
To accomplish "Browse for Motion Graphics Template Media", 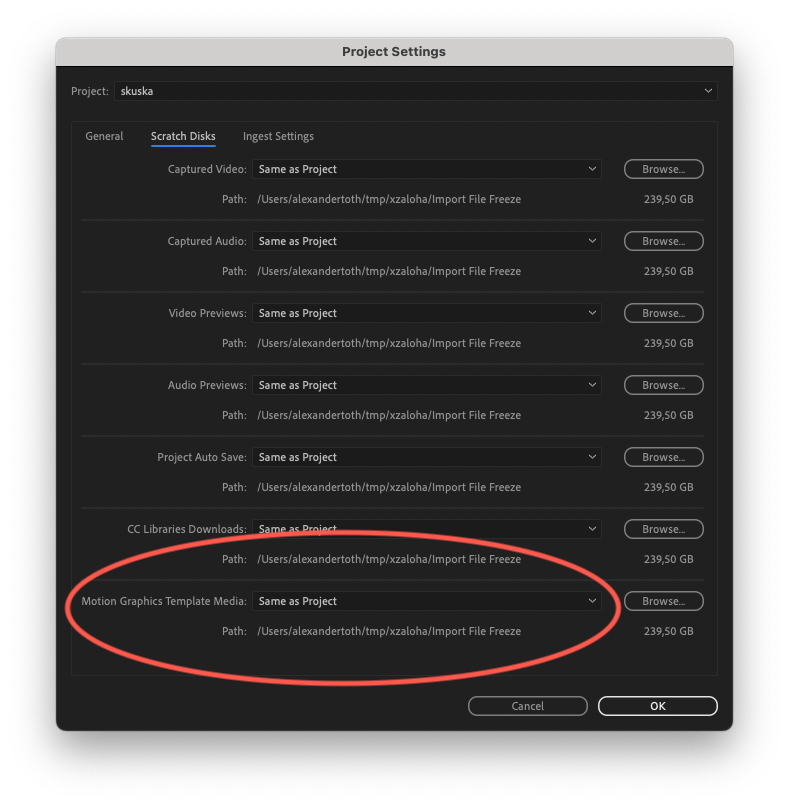I will click(663, 601).
